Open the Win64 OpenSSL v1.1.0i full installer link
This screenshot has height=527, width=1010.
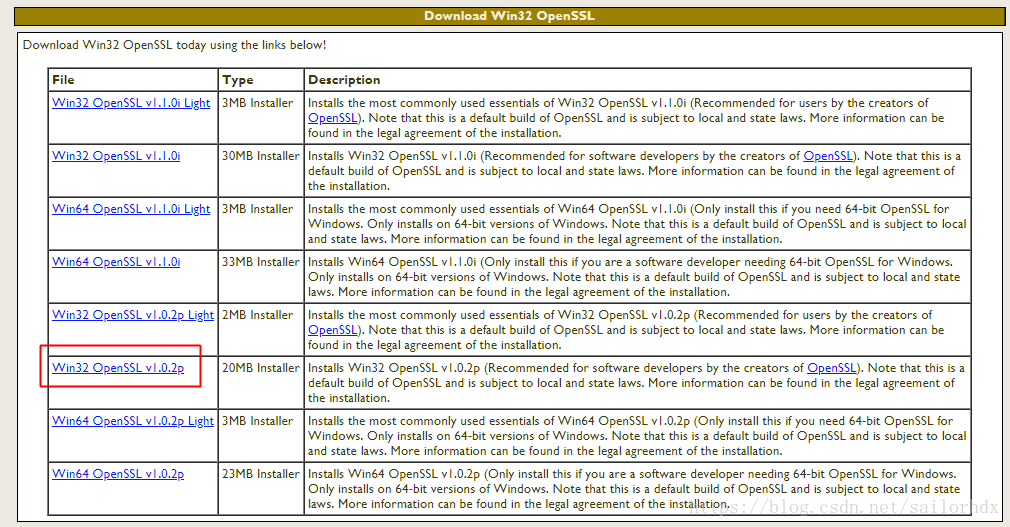click(116, 262)
